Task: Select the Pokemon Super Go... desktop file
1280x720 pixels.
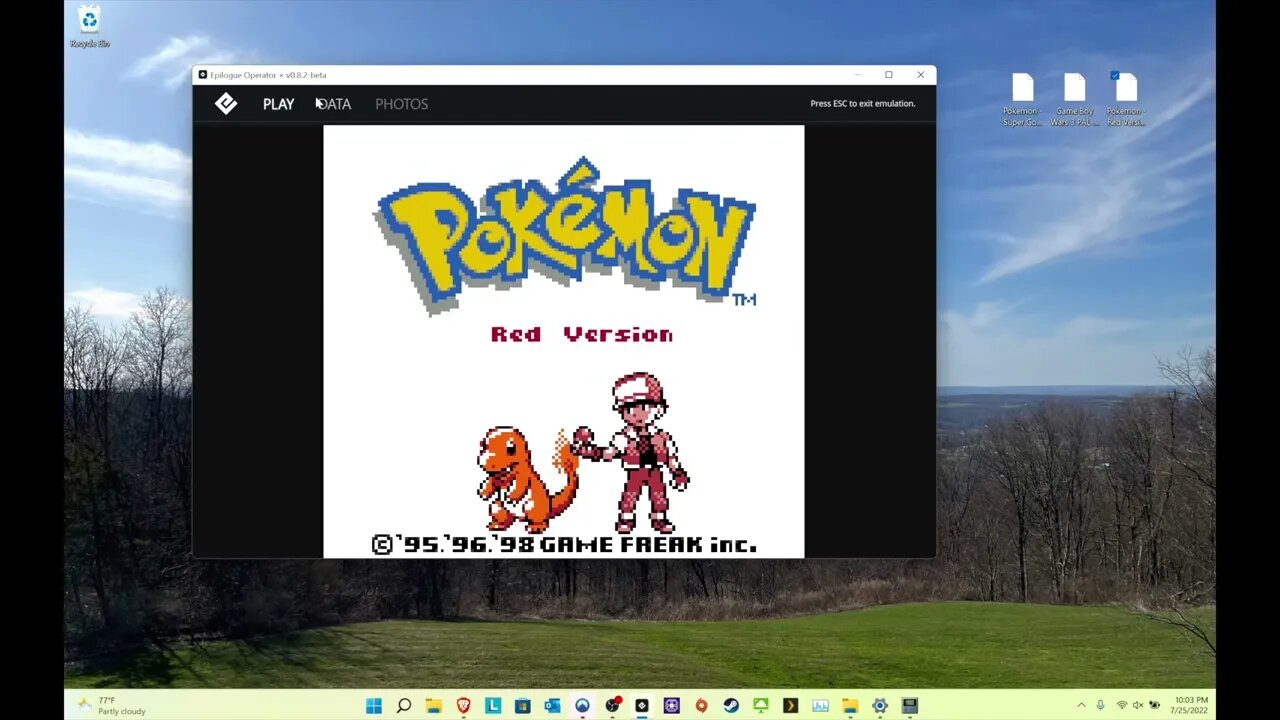Action: [1022, 100]
